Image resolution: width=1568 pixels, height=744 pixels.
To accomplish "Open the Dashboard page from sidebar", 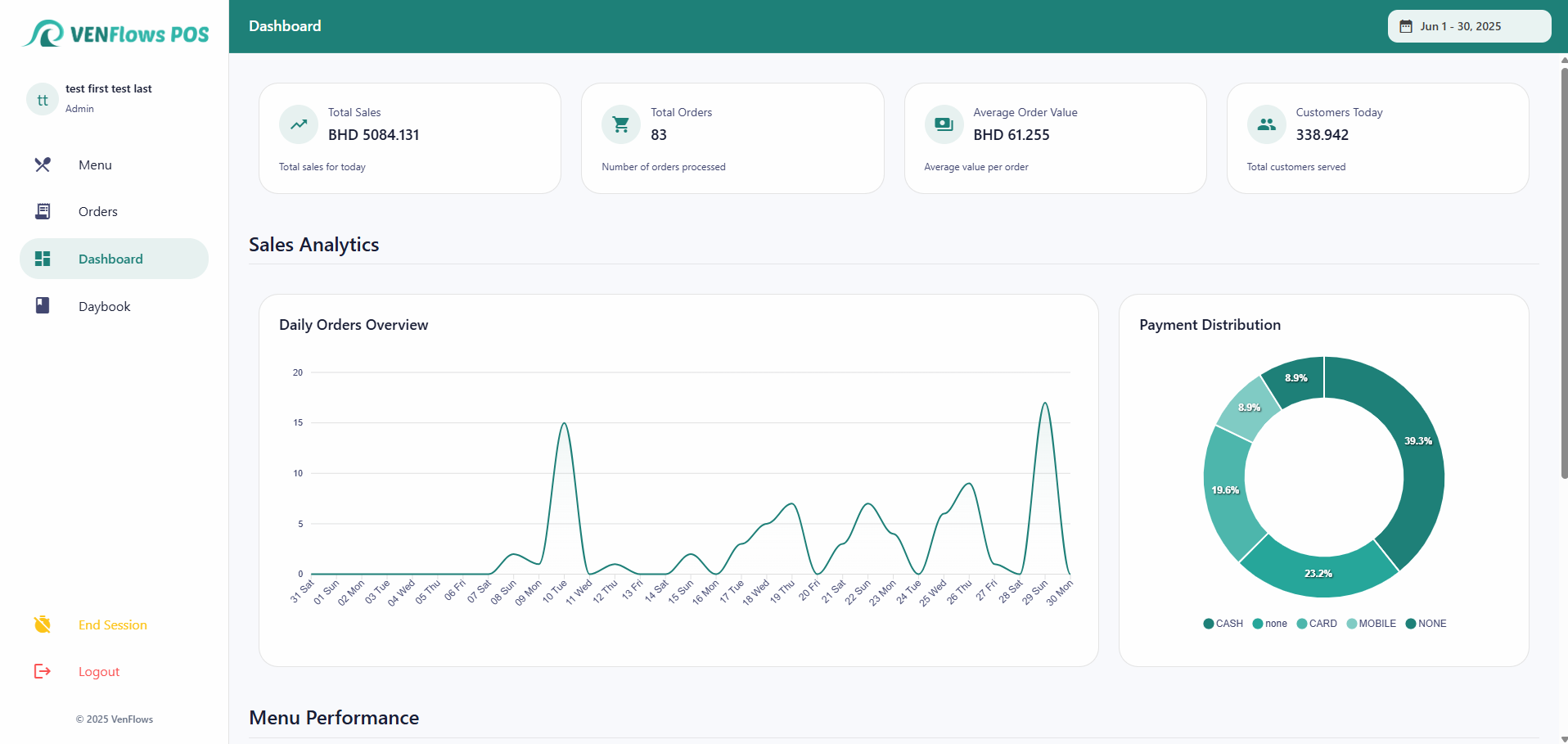I will coord(110,259).
